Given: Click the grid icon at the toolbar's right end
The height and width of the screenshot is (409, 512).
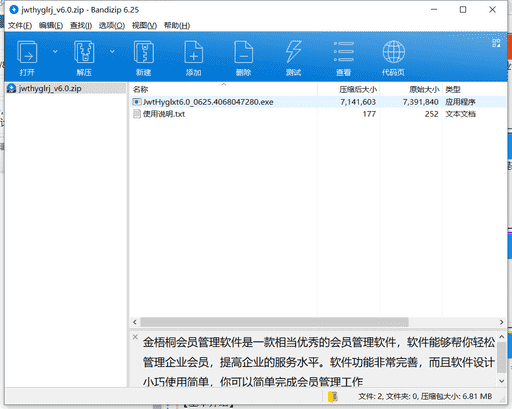Looking at the screenshot, I should 496,43.
